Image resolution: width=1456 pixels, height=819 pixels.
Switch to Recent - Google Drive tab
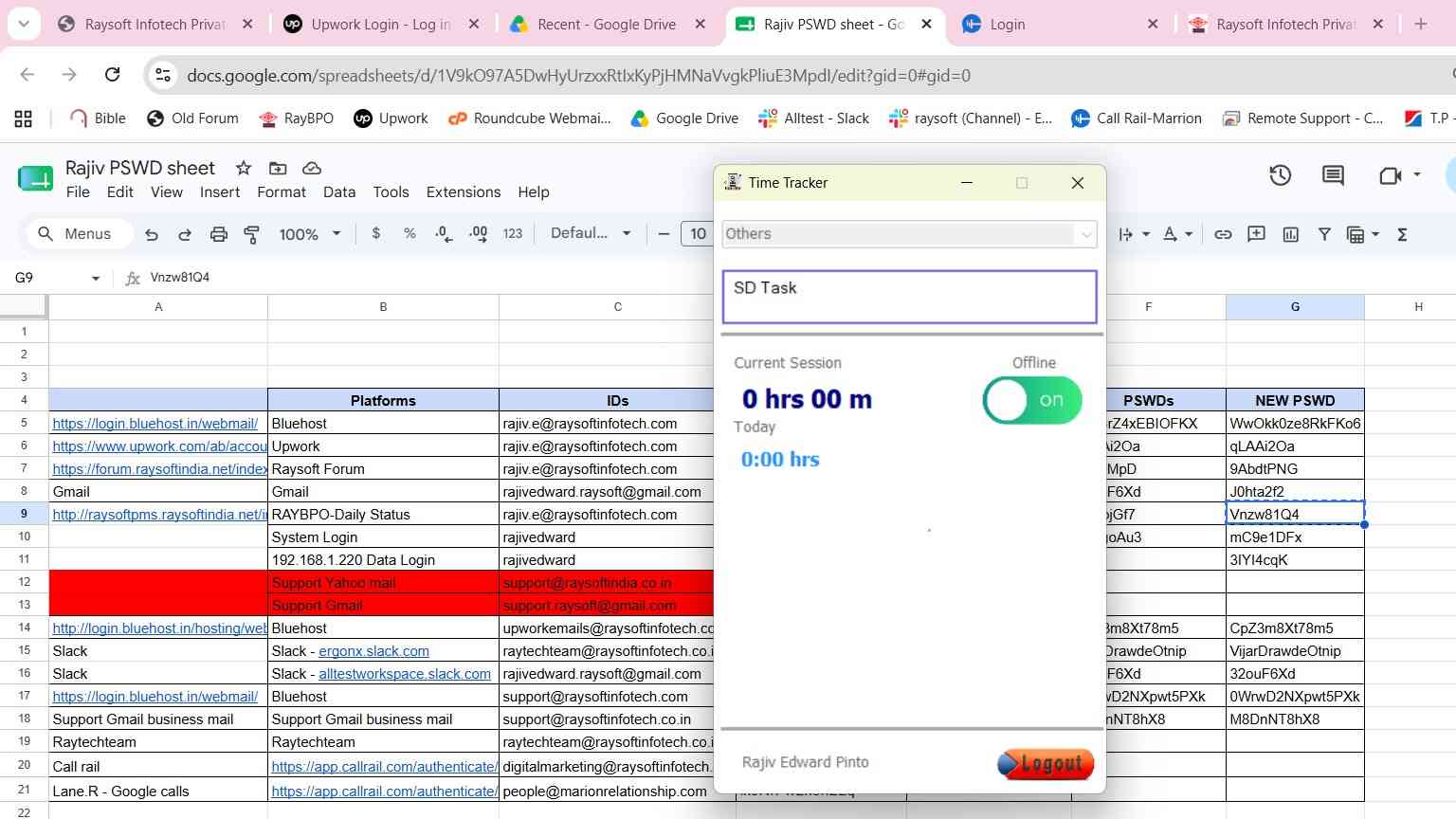pyautogui.click(x=607, y=25)
